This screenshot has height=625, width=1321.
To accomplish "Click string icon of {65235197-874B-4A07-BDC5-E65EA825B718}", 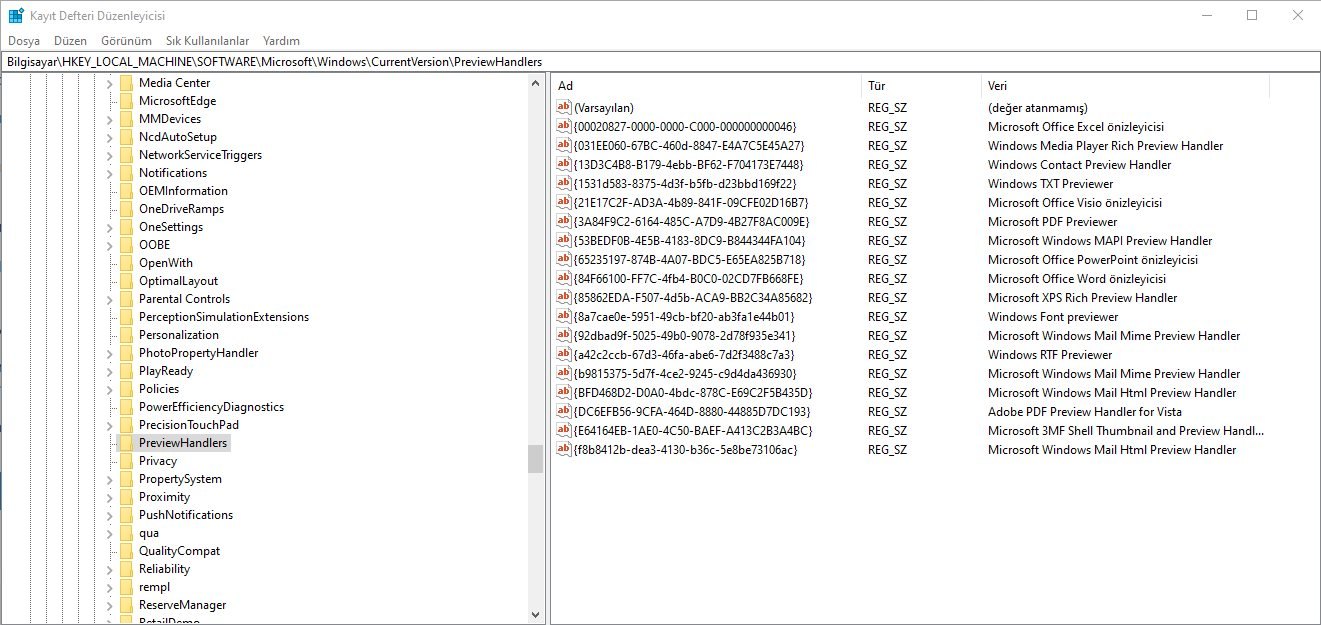I will point(564,259).
